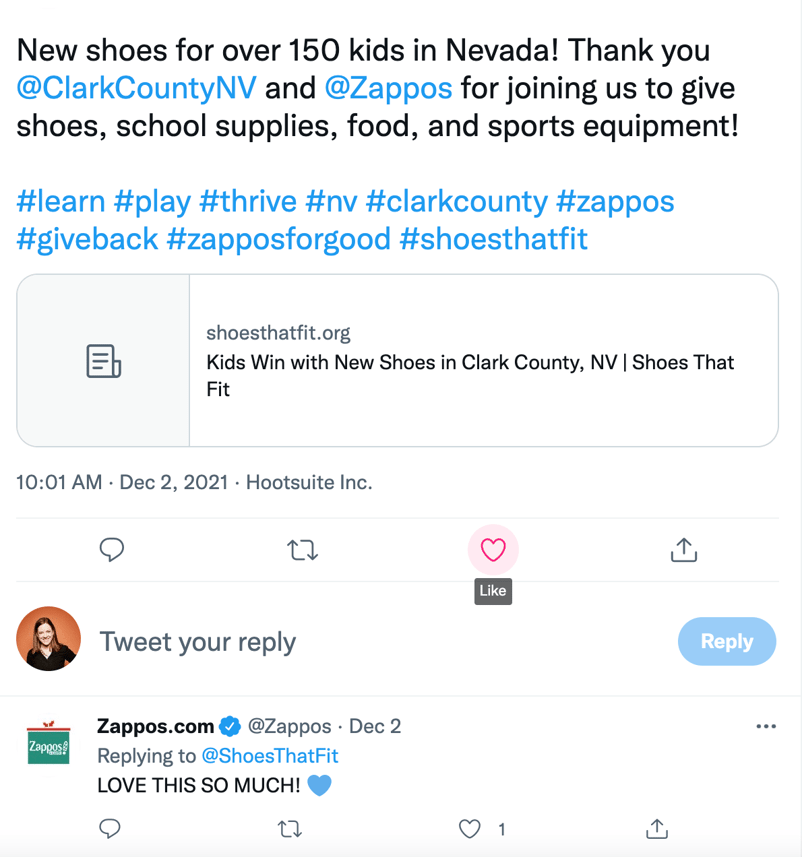The image size is (802, 857).
Task: Retweet the Shoes That Fit tweet
Action: pos(302,549)
